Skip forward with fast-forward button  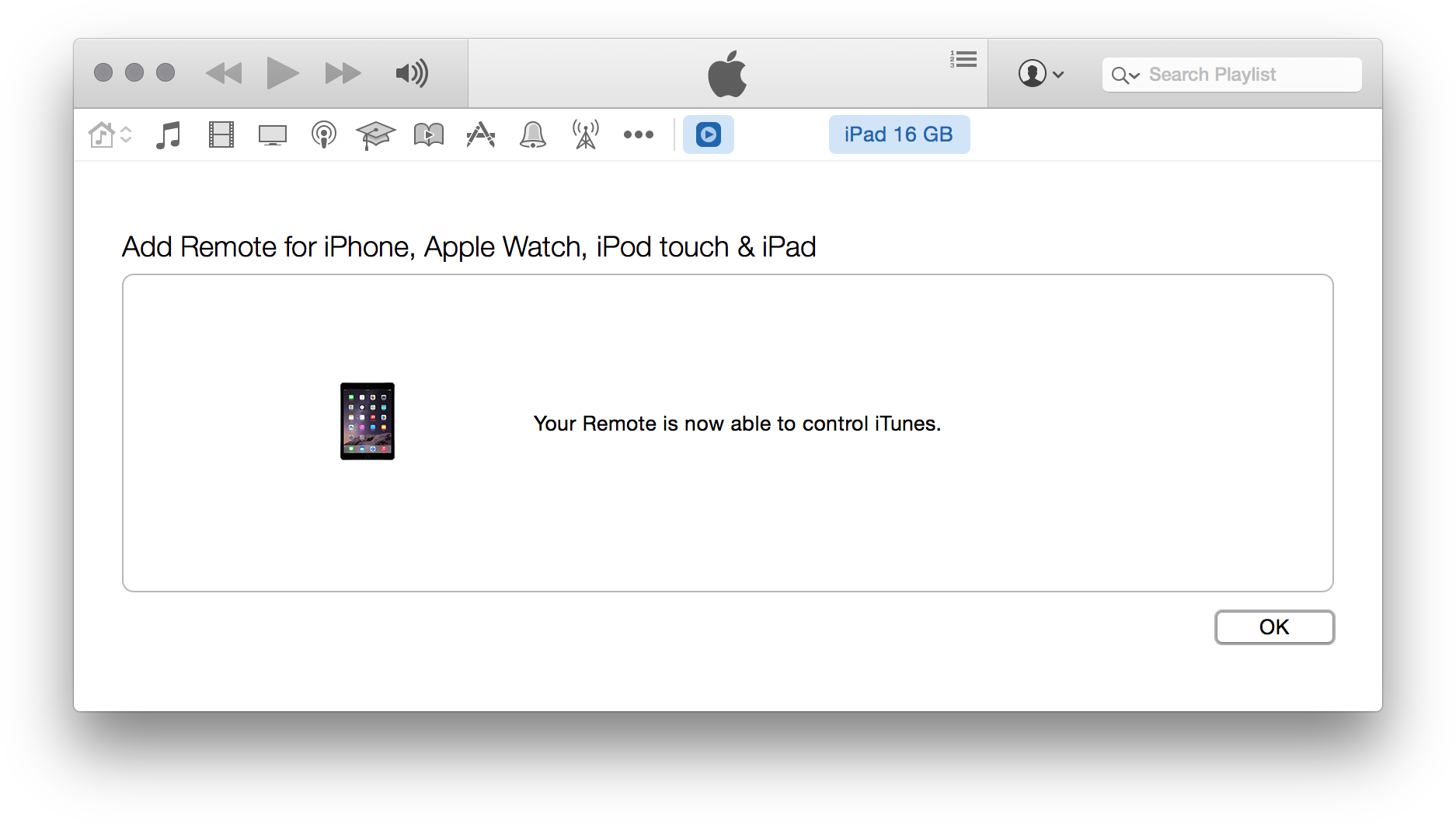coord(343,73)
